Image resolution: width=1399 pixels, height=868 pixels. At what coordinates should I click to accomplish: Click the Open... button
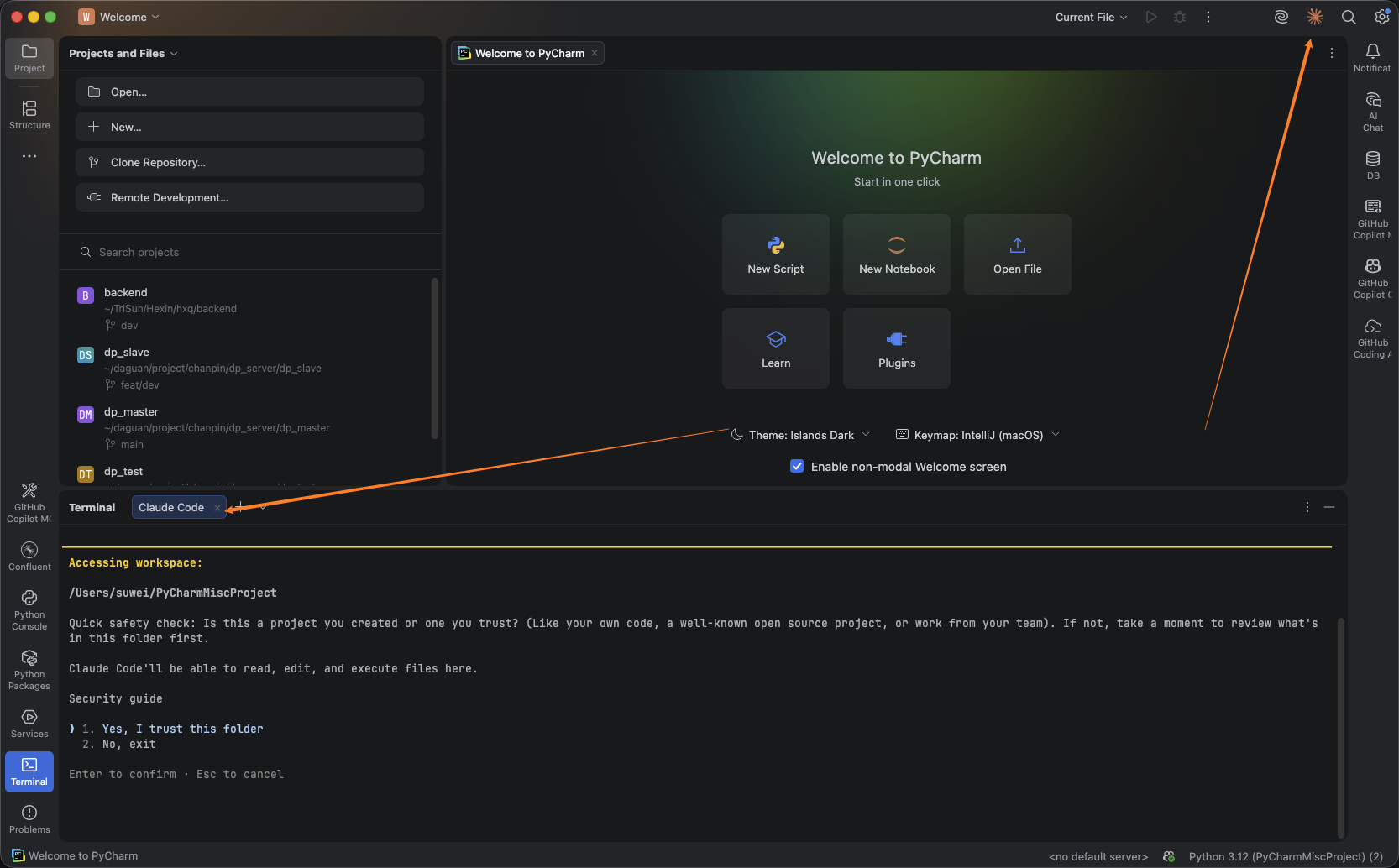point(249,92)
